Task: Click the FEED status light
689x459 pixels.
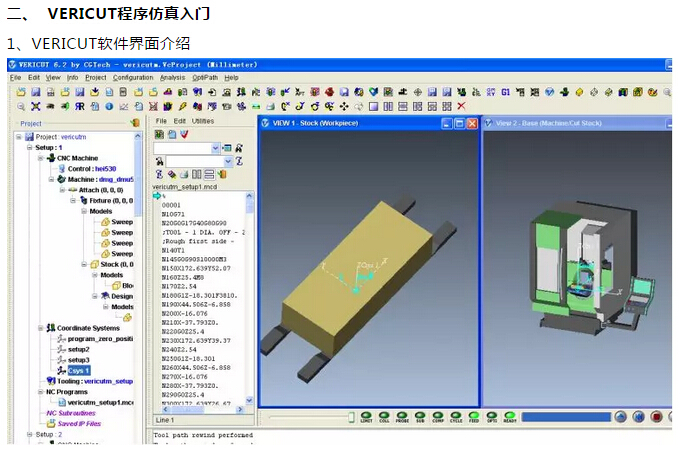Action: click(474, 416)
